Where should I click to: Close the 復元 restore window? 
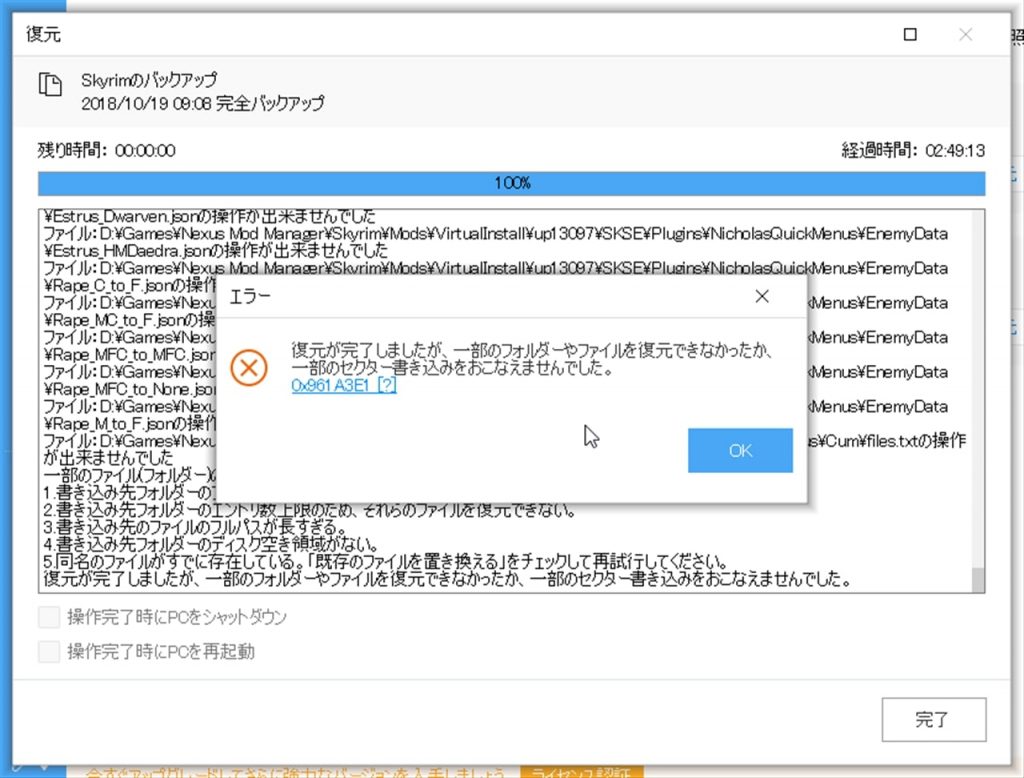click(x=965, y=34)
